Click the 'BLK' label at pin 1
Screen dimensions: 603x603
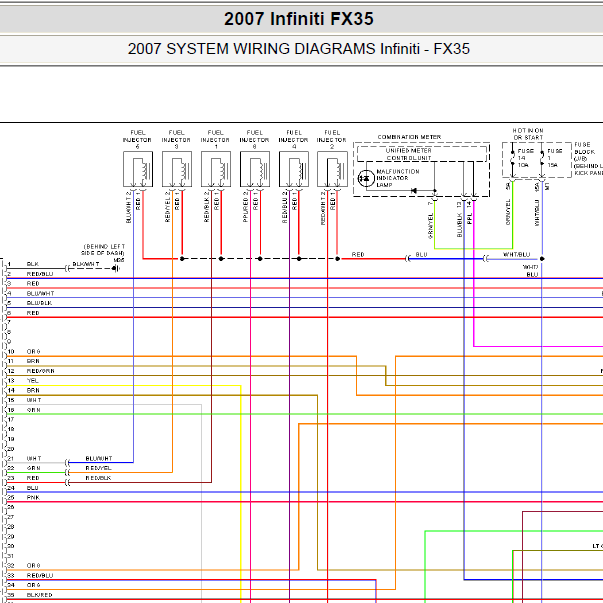(x=33, y=264)
